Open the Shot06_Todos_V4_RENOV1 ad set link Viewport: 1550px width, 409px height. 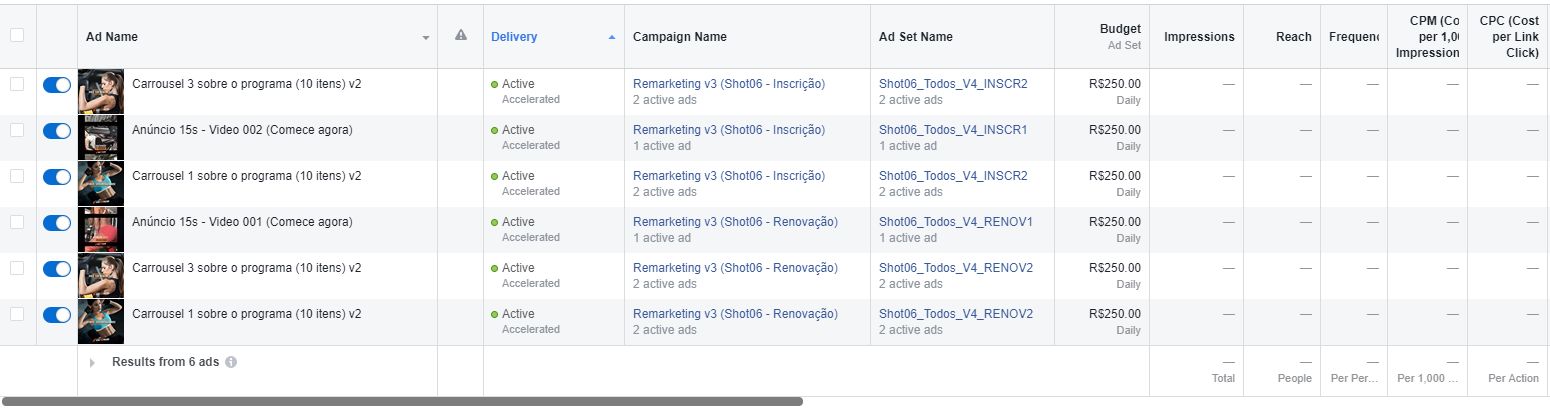[955, 222]
